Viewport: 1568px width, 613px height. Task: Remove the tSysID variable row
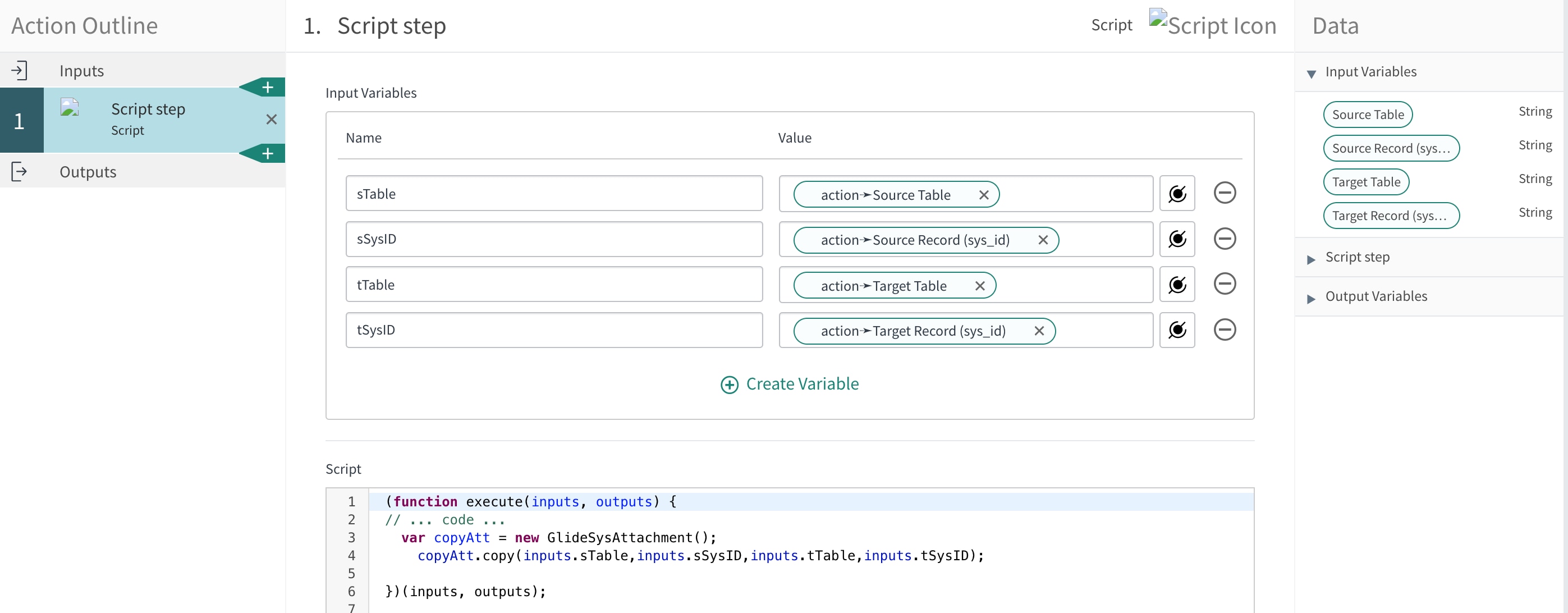[x=1224, y=330]
